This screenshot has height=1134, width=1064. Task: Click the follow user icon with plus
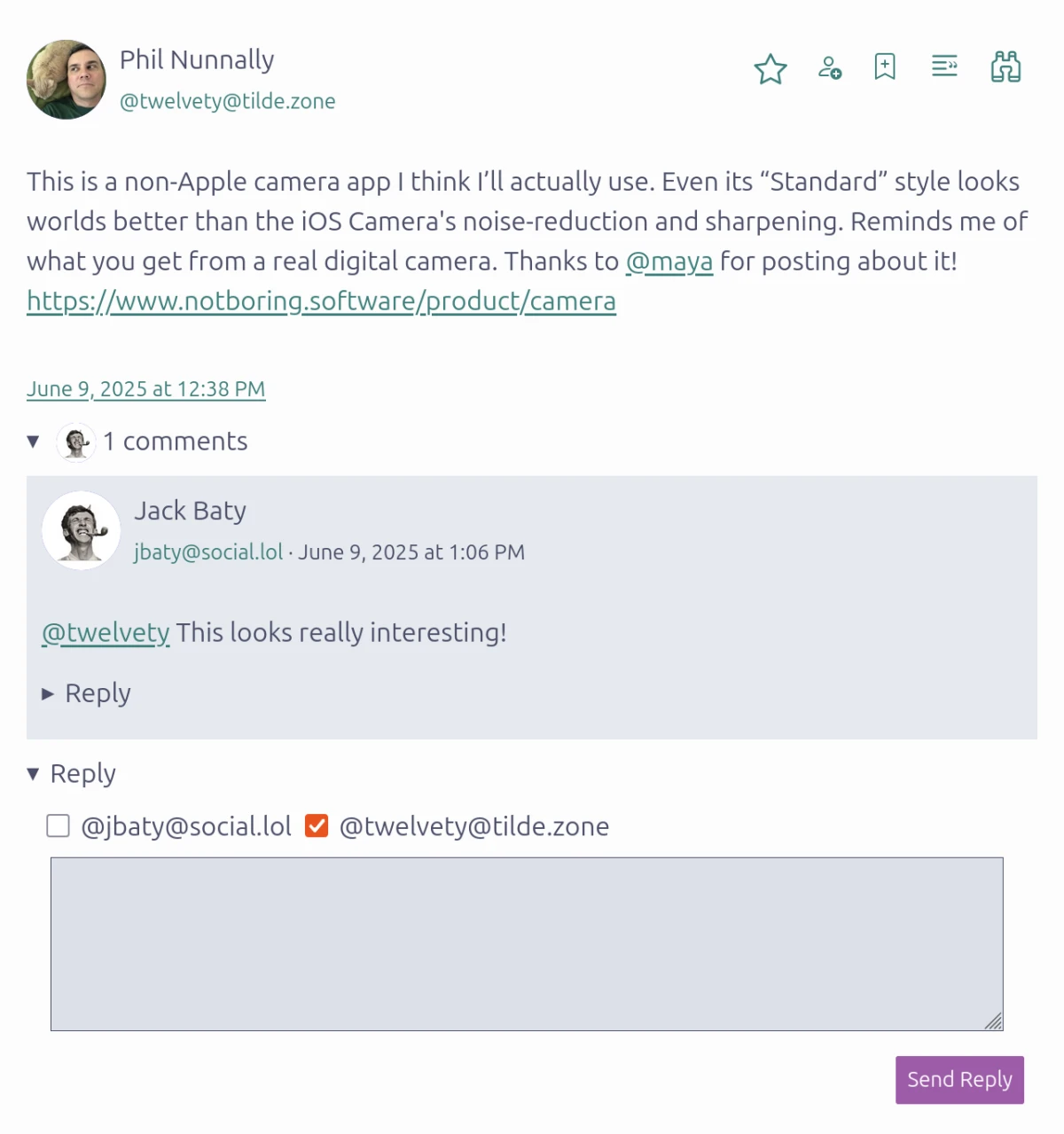[830, 67]
